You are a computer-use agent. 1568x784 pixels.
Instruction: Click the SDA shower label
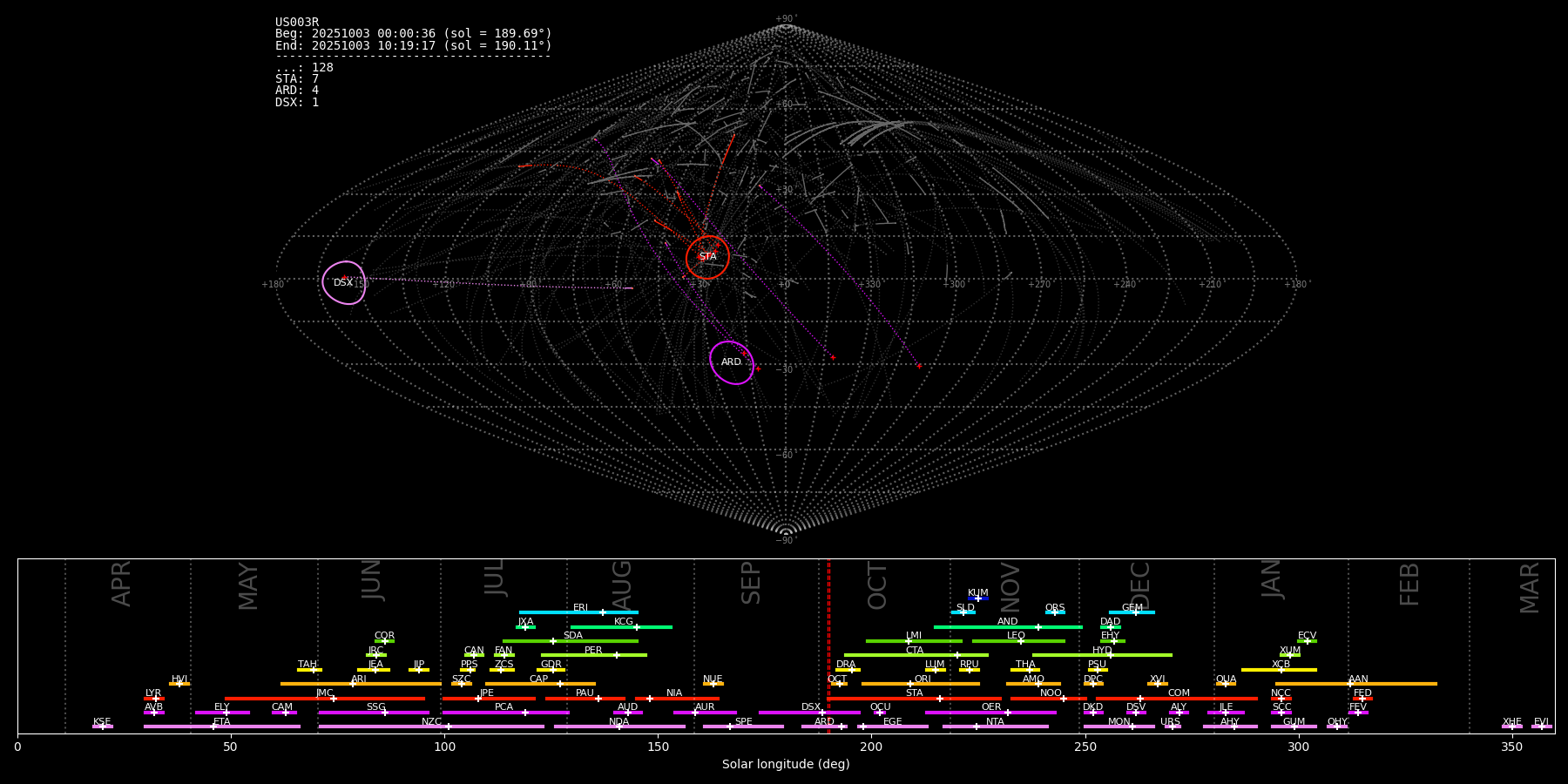click(573, 636)
